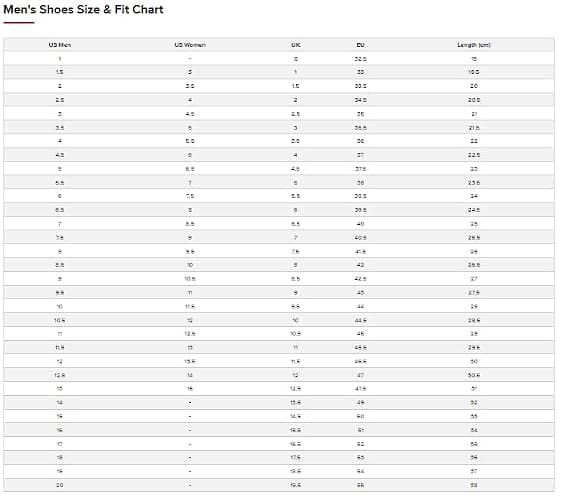Click the Men's Shoes Size & Fit Chart title
Screen dimensions: 565x500
[83, 9]
